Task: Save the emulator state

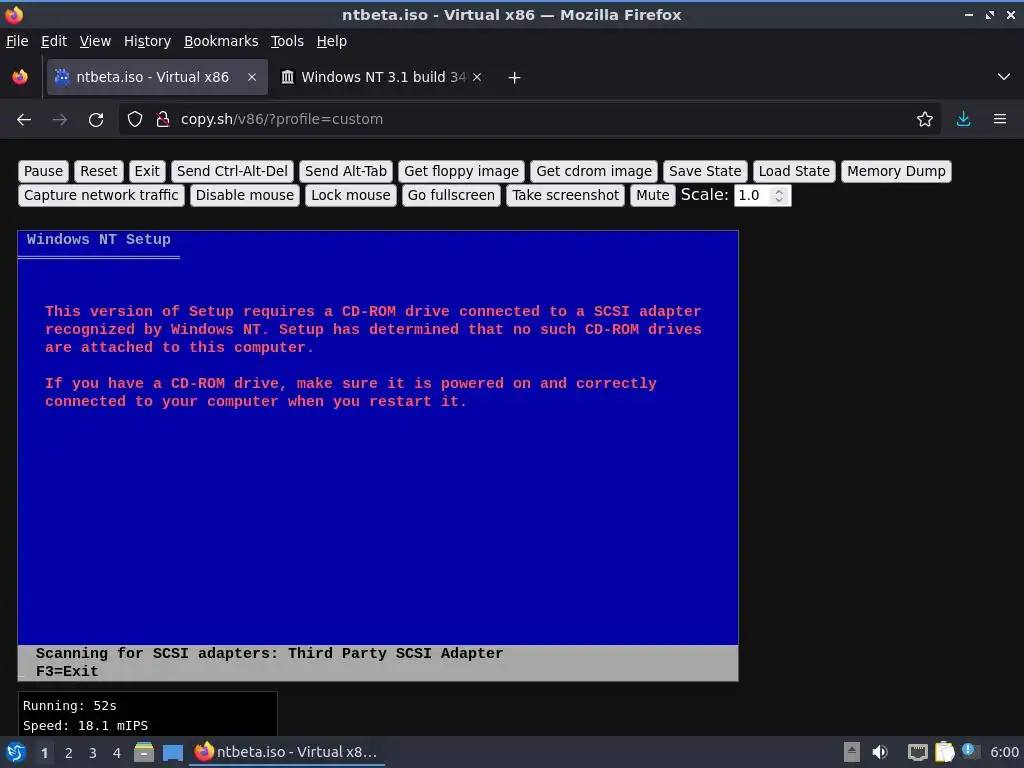Action: tap(705, 171)
